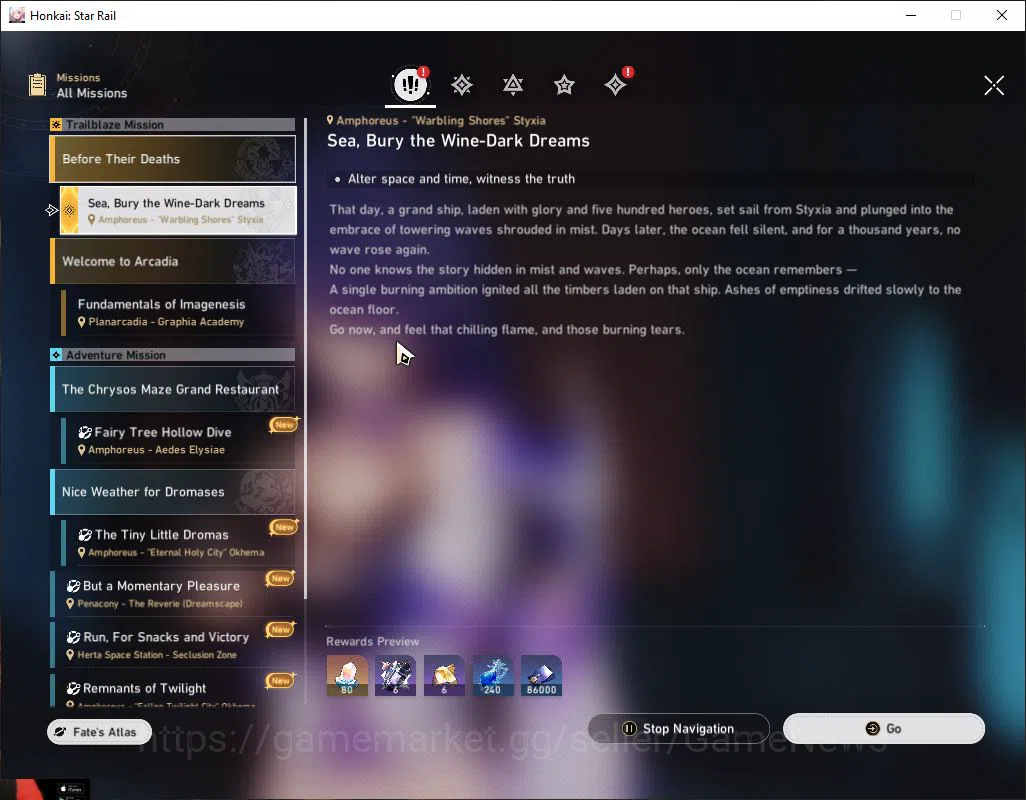This screenshot has height=800, width=1026.
Task: Click the location pin for Amphoreus - Aedes Elysiae
Action: (82, 450)
